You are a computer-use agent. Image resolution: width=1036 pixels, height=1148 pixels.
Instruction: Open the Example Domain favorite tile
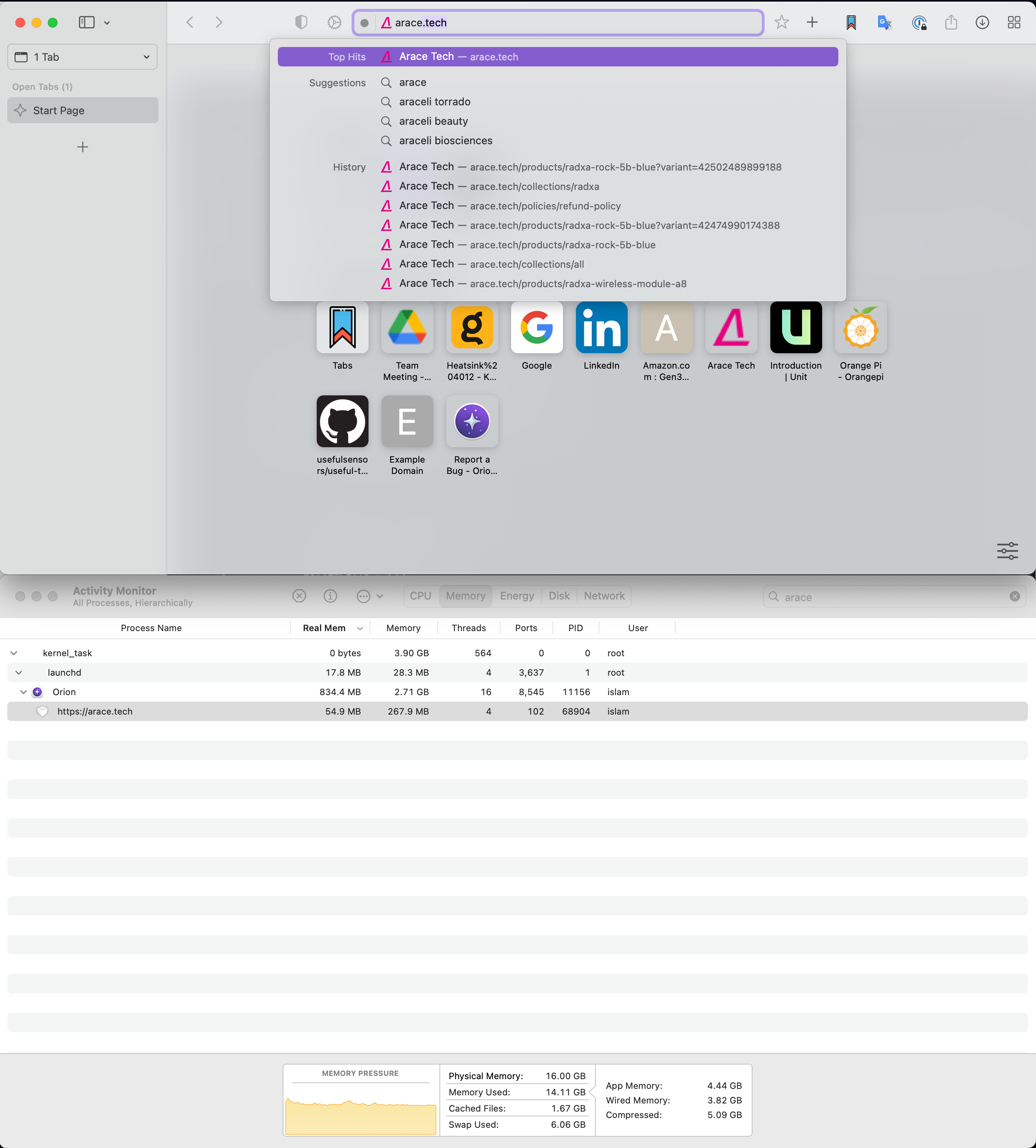407,421
